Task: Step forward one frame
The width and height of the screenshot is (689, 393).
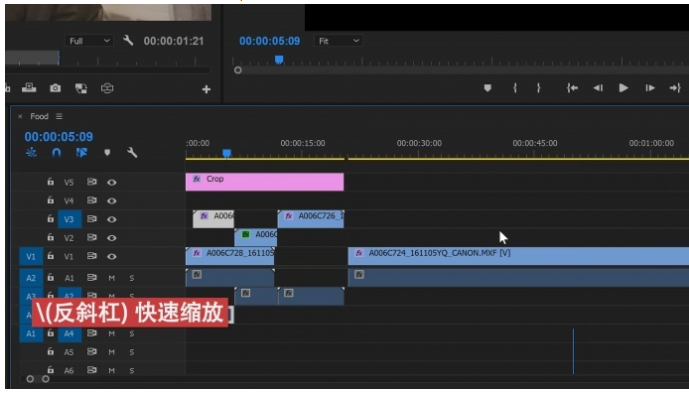Action: coord(650,88)
